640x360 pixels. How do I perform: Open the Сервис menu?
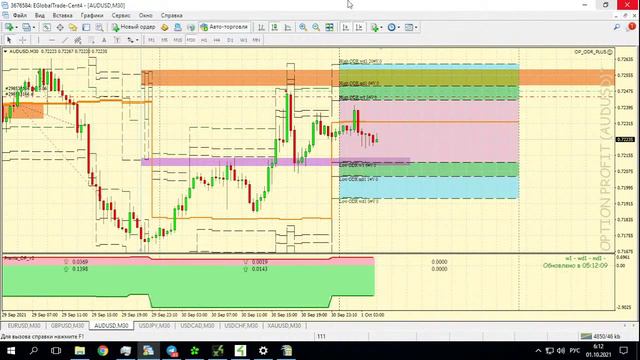(121, 16)
